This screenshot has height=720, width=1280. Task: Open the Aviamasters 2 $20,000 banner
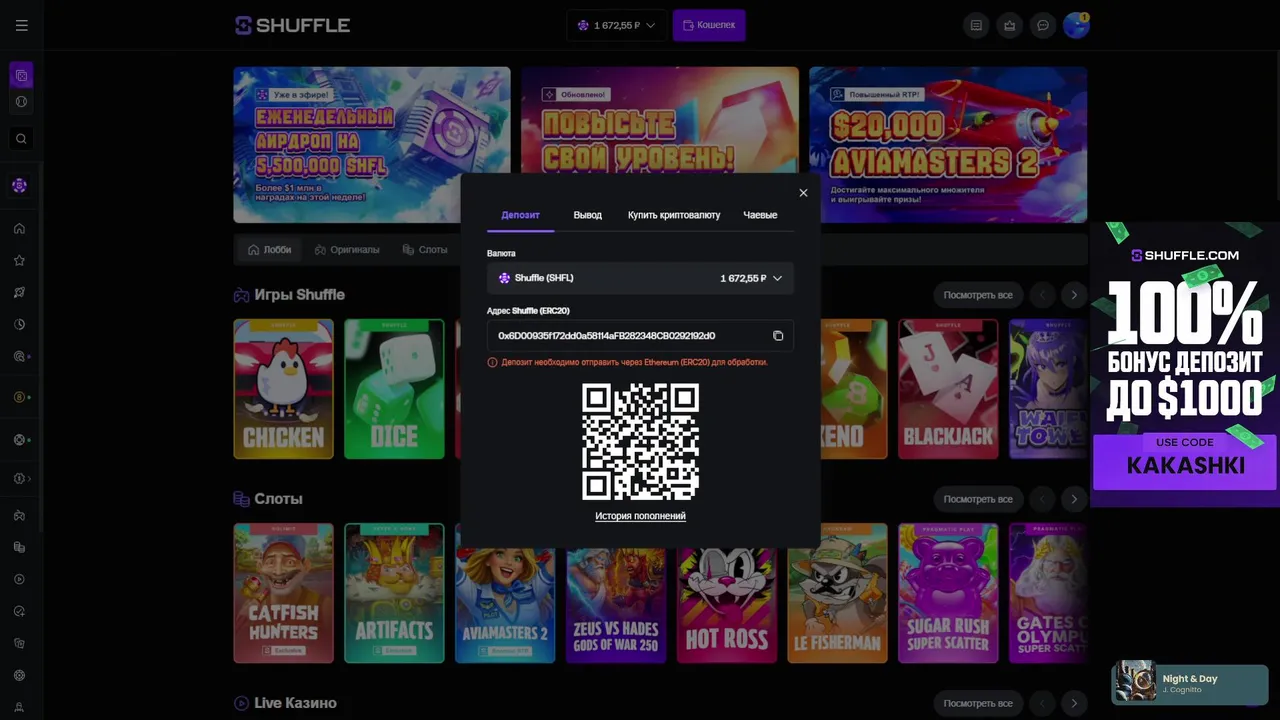click(x=948, y=145)
